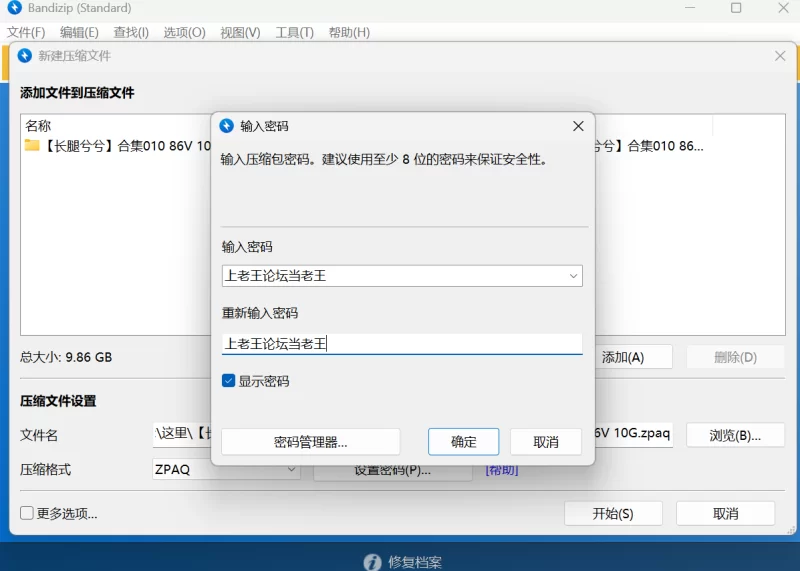Open the 文件(F) menu
Image resolution: width=800 pixels, height=571 pixels.
[x=26, y=33]
